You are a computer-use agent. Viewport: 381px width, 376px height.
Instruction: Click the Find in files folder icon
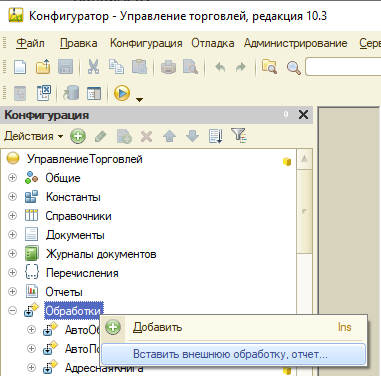(x=269, y=67)
